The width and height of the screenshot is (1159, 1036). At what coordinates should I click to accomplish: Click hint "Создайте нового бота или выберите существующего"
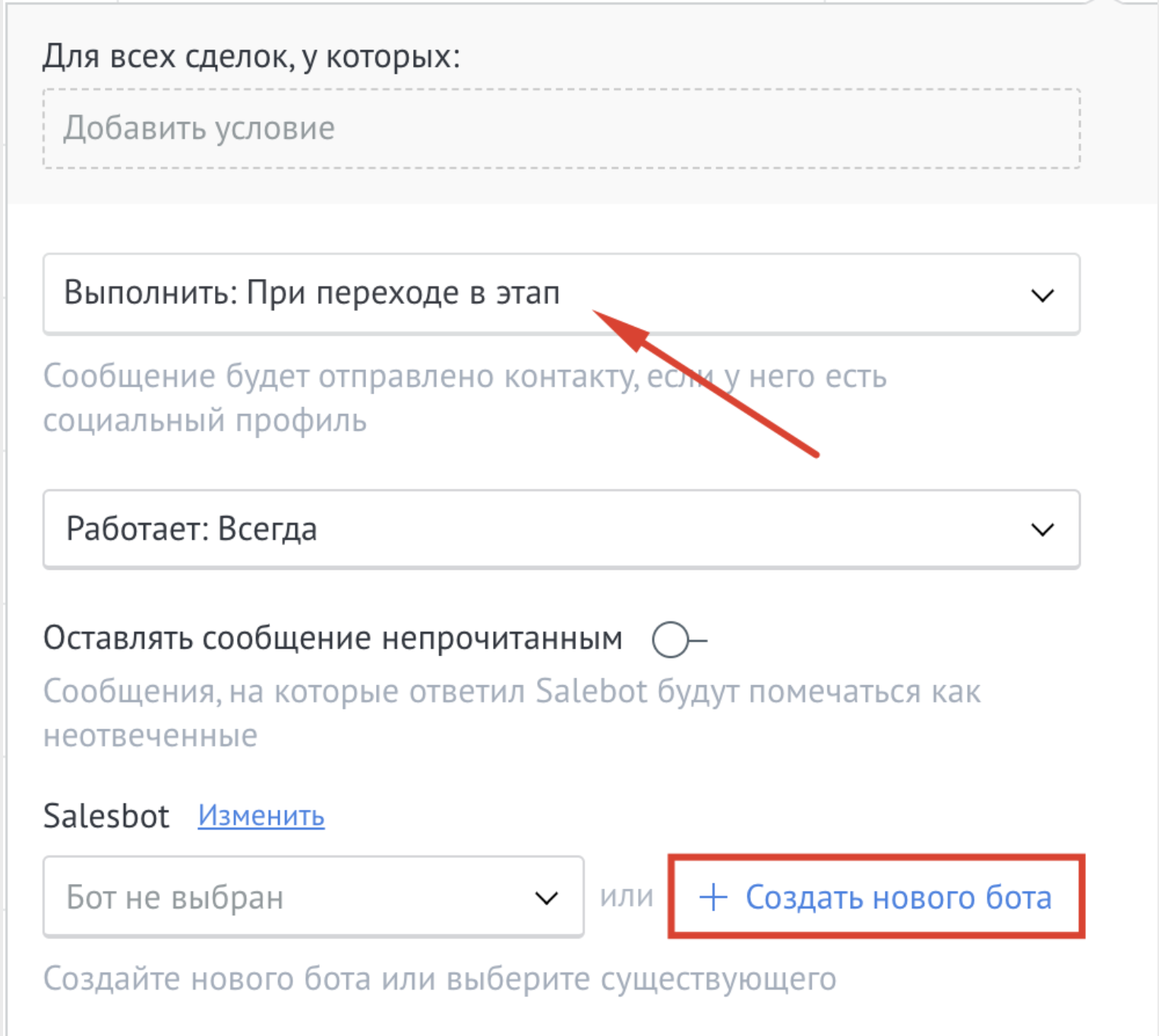click(440, 979)
